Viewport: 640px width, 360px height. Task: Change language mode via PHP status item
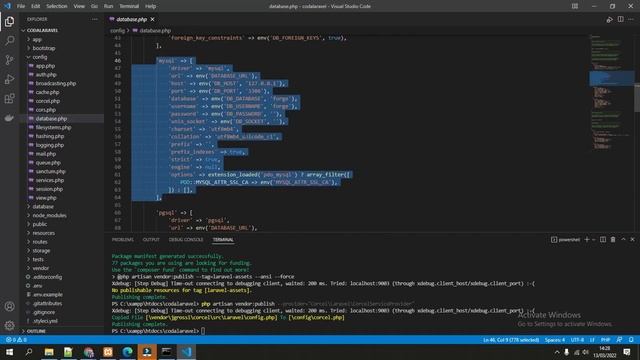pos(605,340)
